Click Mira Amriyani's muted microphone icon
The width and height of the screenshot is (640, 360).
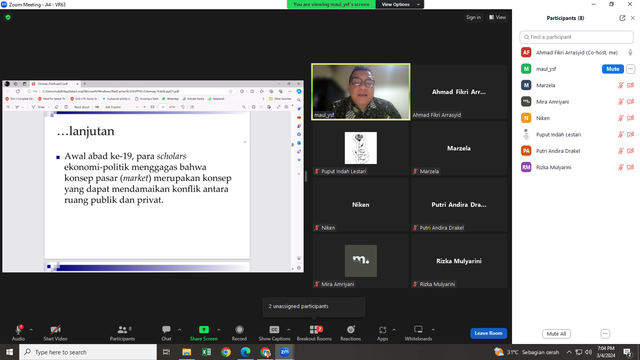pos(620,102)
